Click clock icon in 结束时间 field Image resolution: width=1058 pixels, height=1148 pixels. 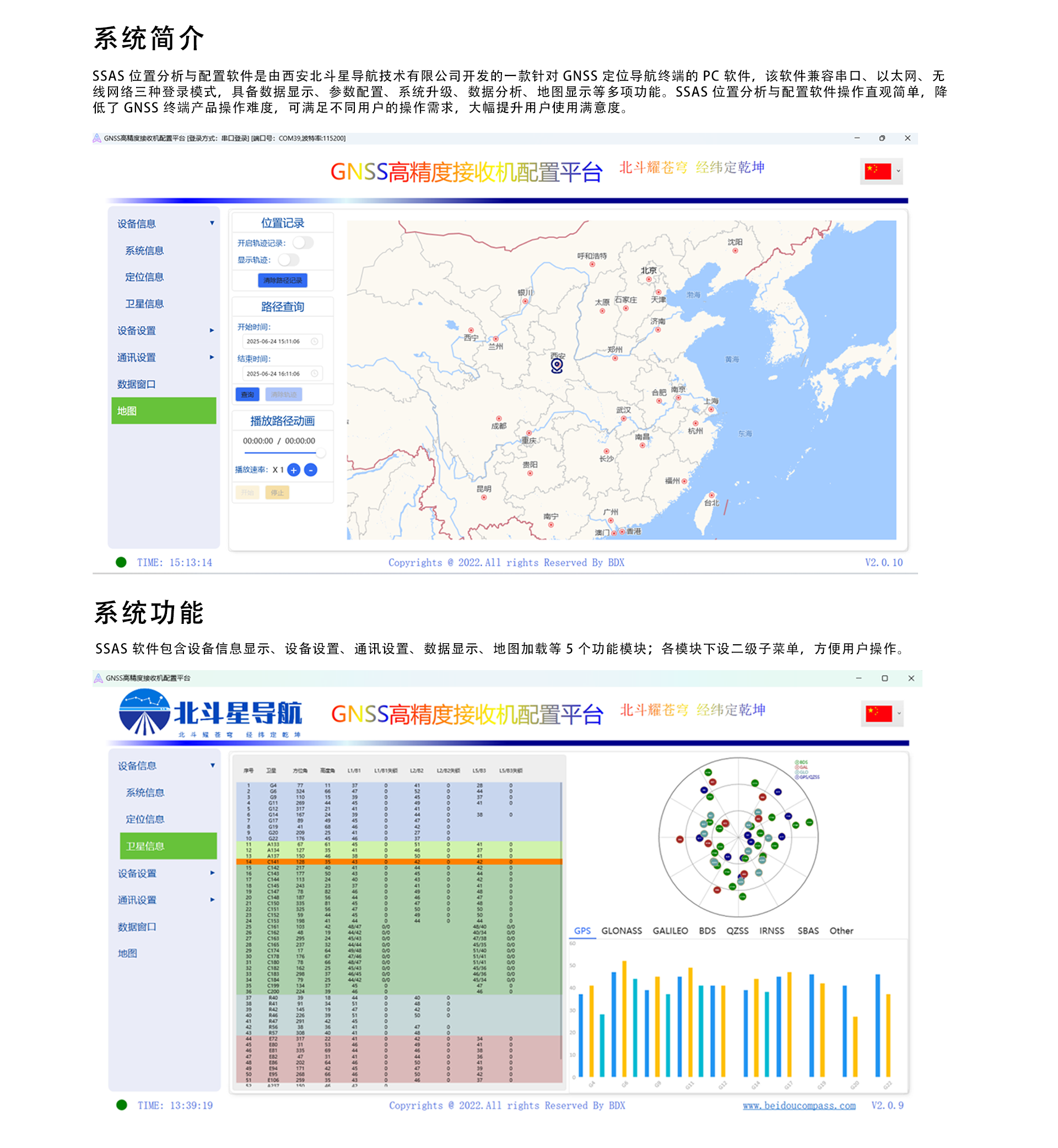(x=314, y=374)
